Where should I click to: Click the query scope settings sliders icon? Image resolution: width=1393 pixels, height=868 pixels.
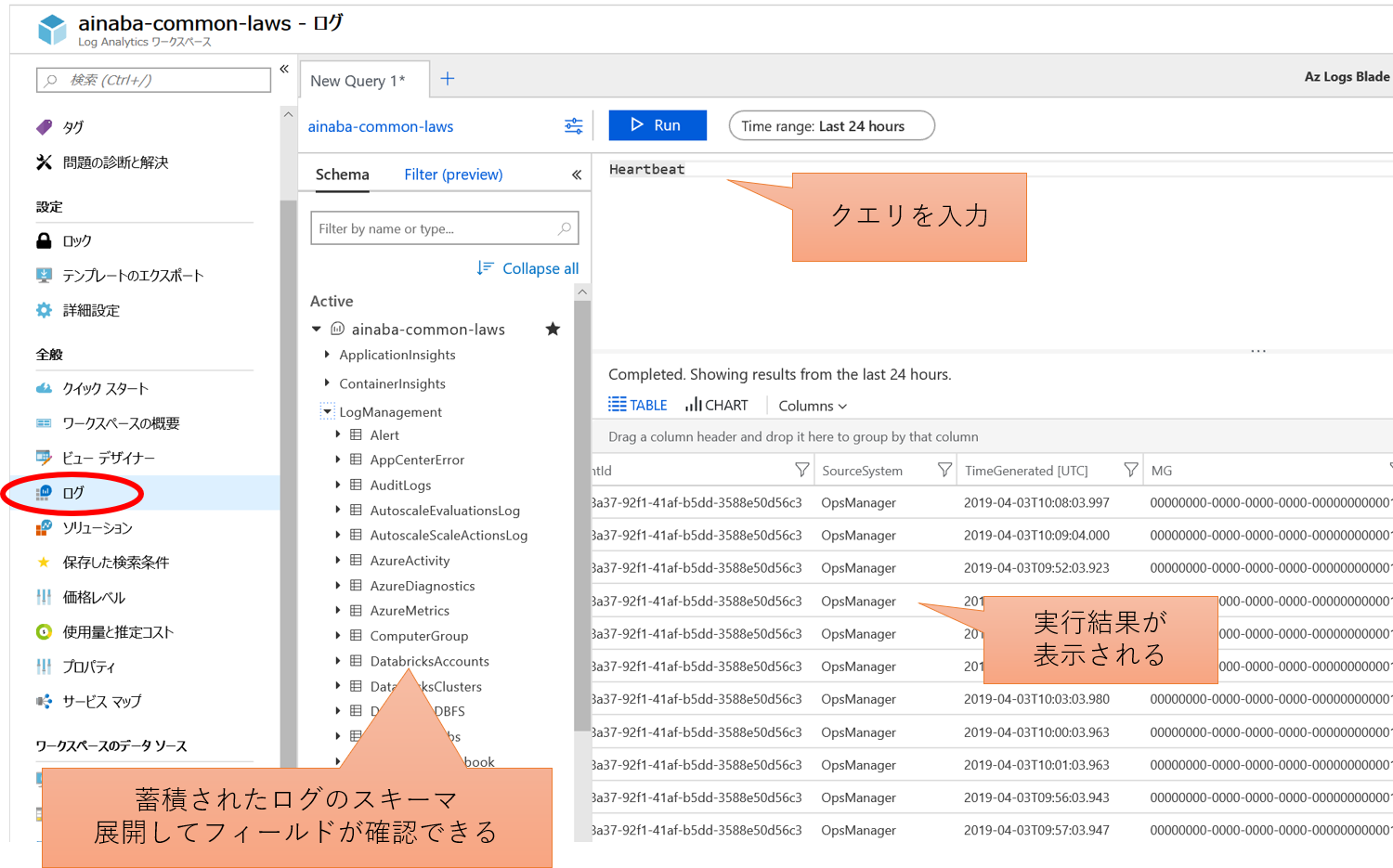coord(574,126)
